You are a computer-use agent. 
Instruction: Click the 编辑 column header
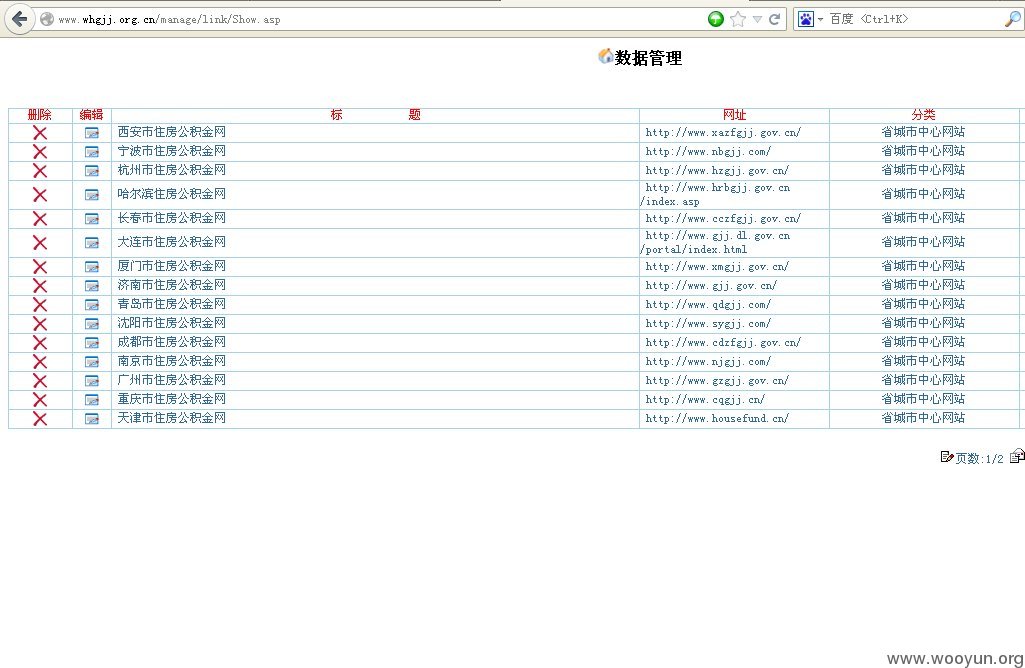[92, 115]
